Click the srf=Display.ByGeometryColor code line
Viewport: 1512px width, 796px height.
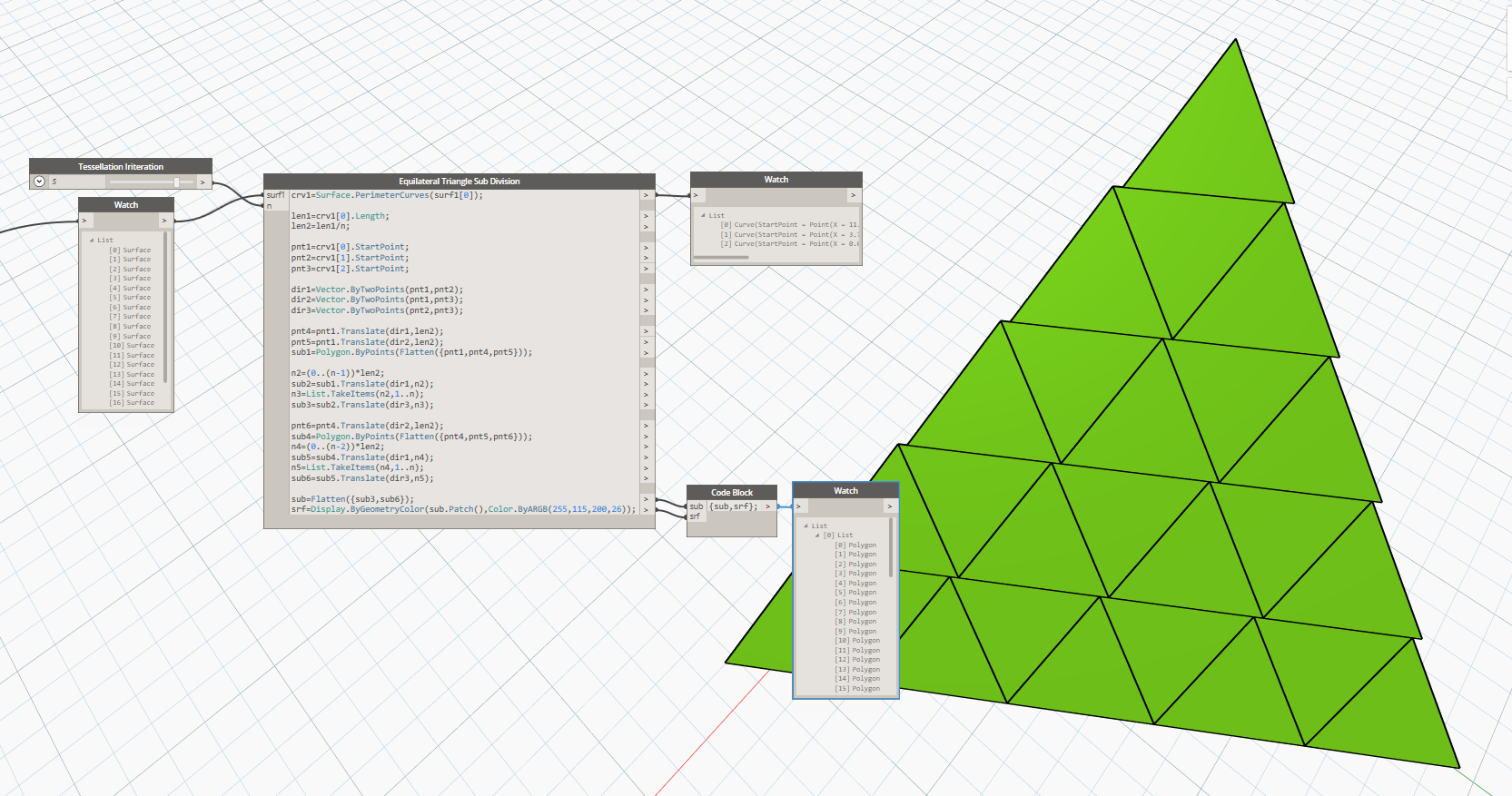463,509
